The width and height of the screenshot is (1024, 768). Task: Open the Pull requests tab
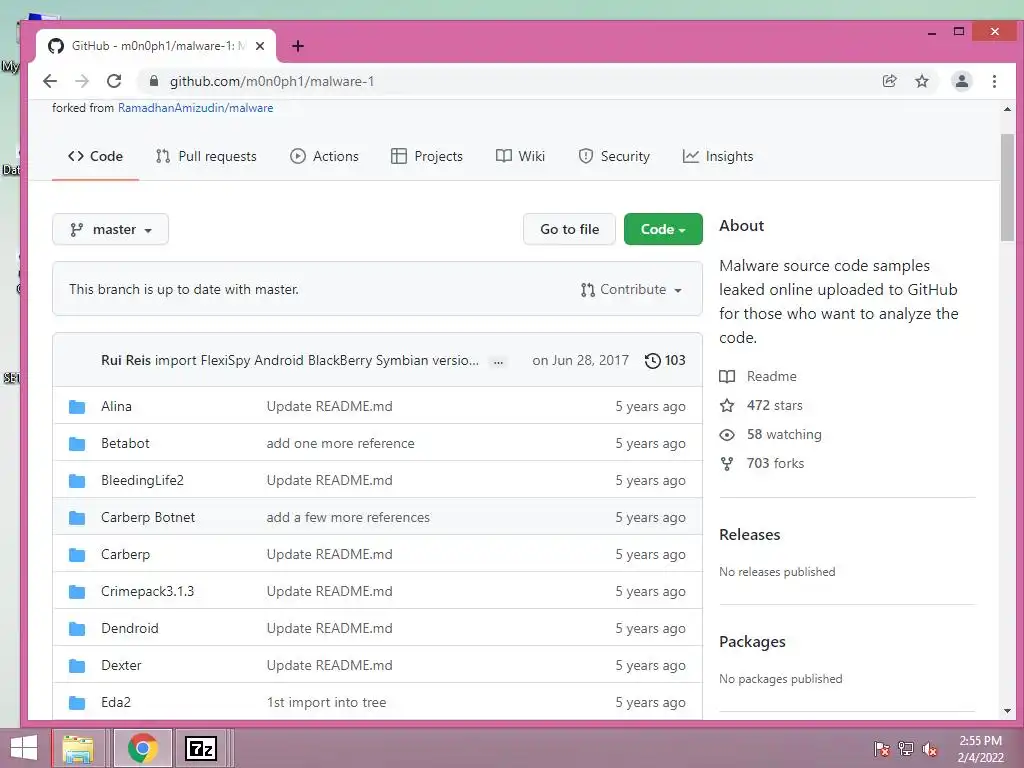pos(206,156)
